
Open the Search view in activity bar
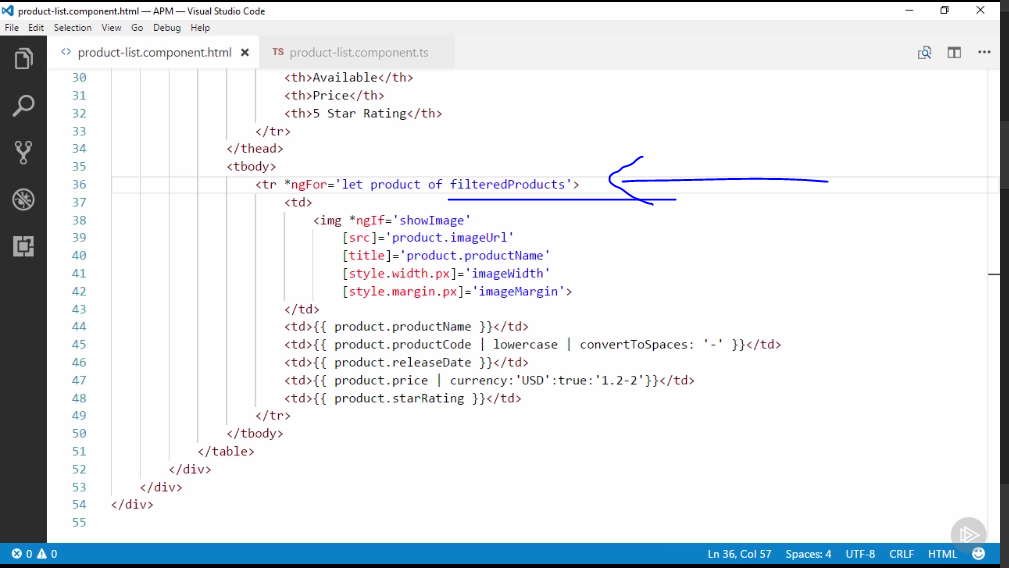(x=23, y=105)
